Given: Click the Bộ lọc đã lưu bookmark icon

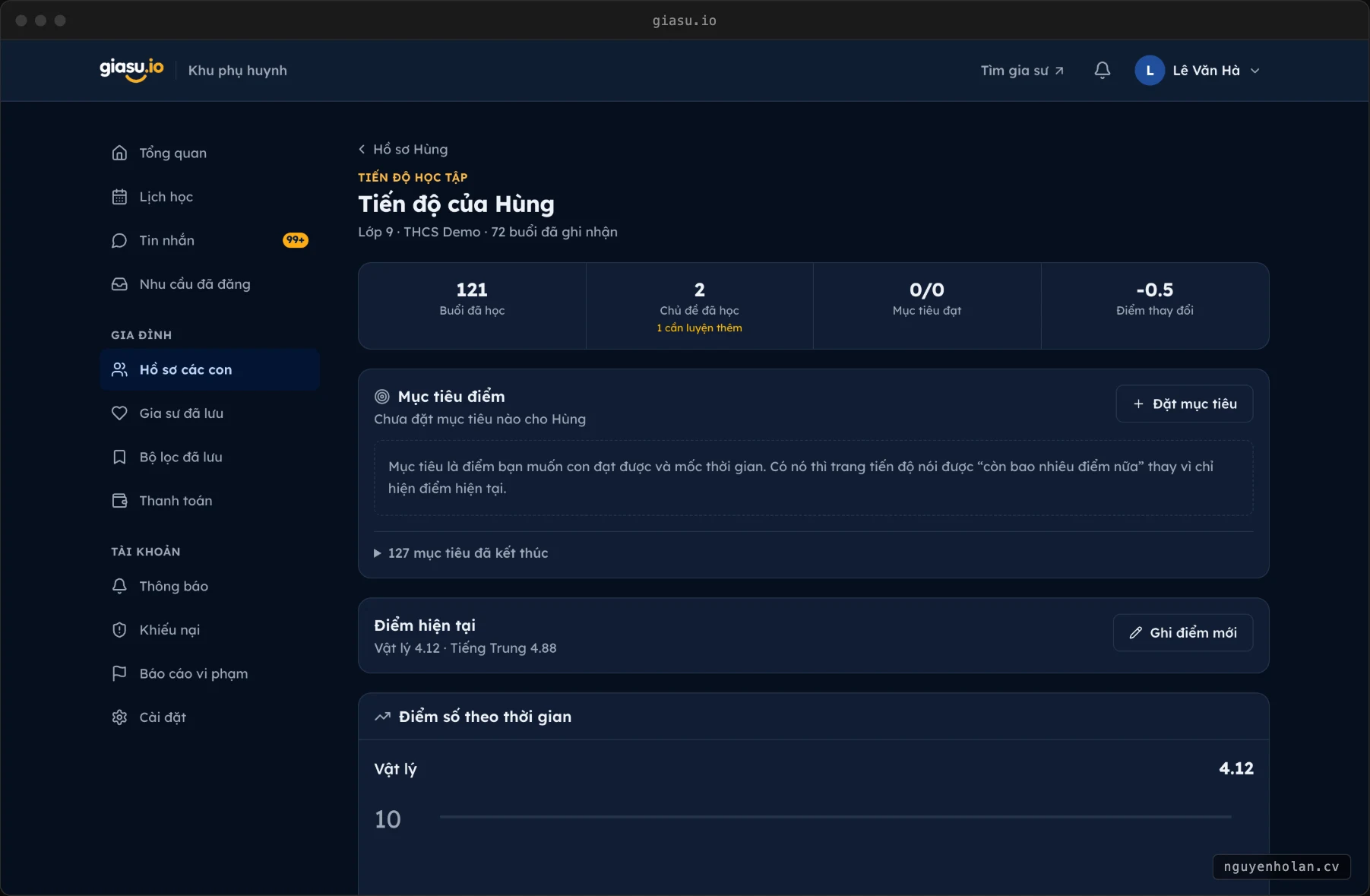Looking at the screenshot, I should (119, 457).
